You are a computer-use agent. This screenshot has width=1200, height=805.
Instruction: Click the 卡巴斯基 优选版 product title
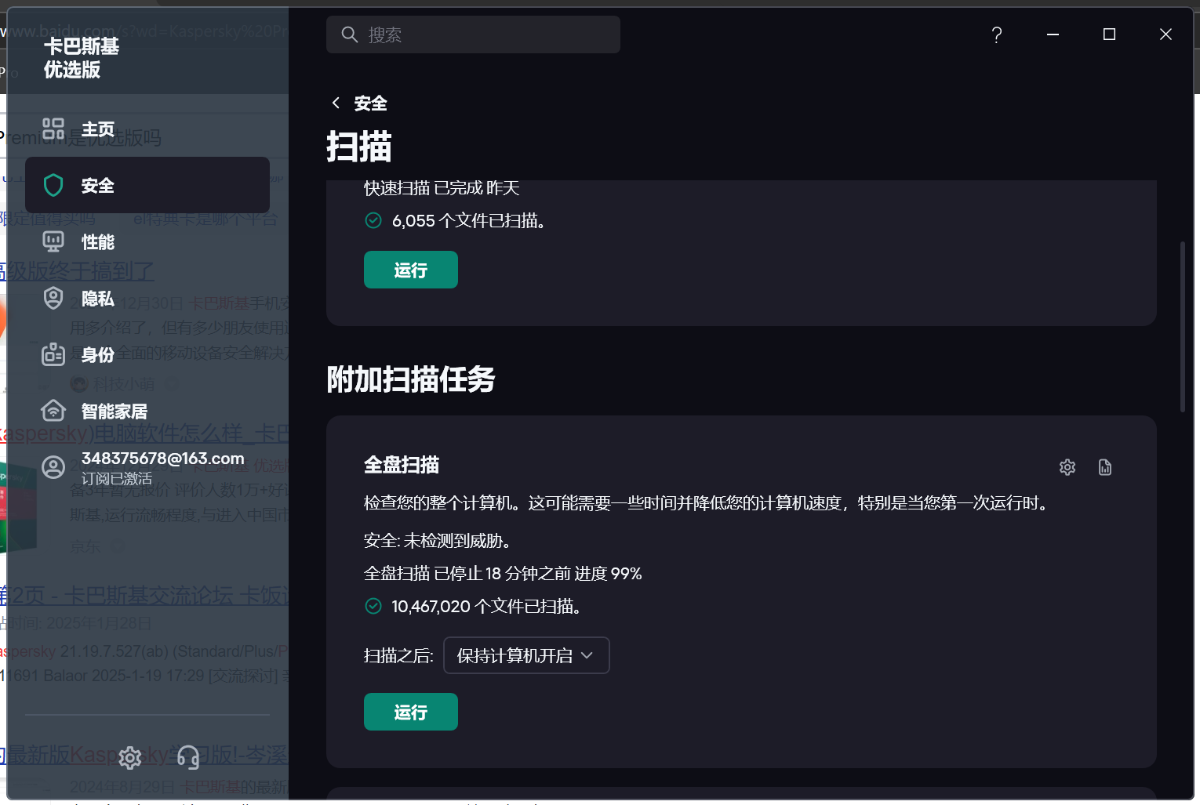[81, 58]
